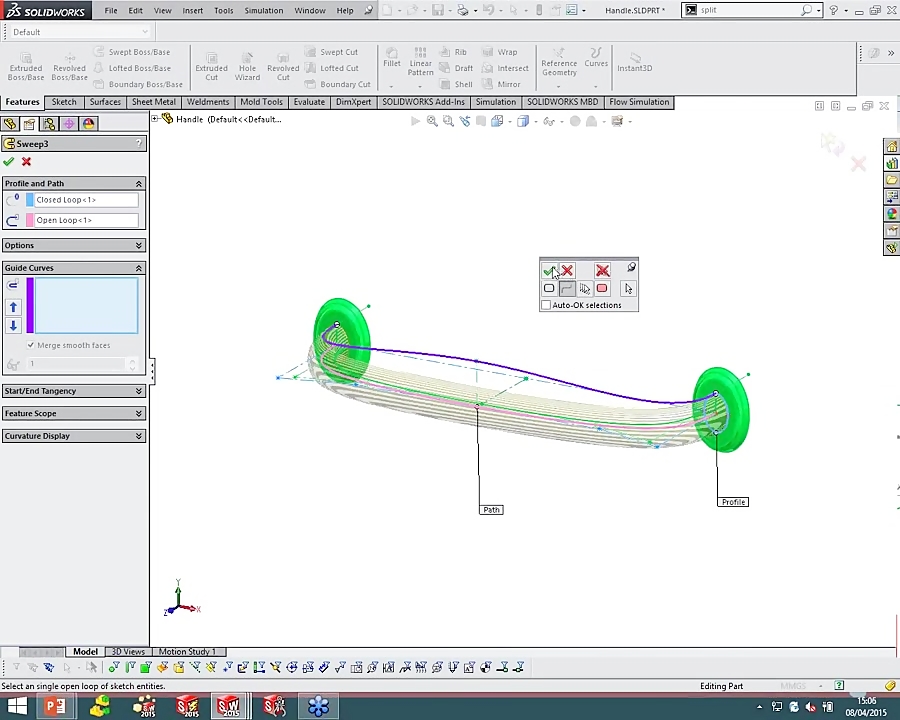Select the Reference Geometry tool
Viewport: 900px width, 720px height.
pos(558,62)
